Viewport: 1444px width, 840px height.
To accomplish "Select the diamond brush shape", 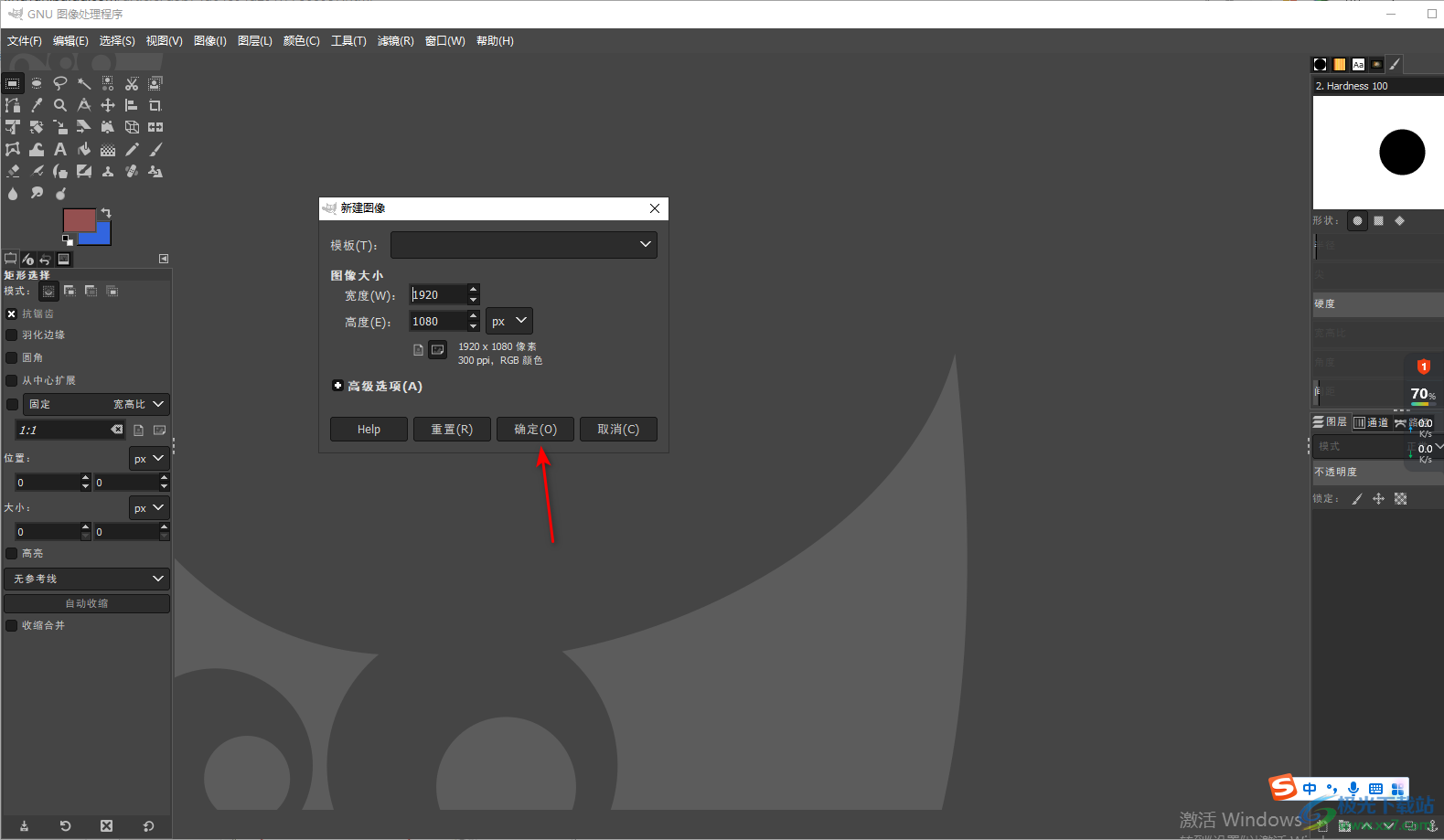I will point(1399,220).
